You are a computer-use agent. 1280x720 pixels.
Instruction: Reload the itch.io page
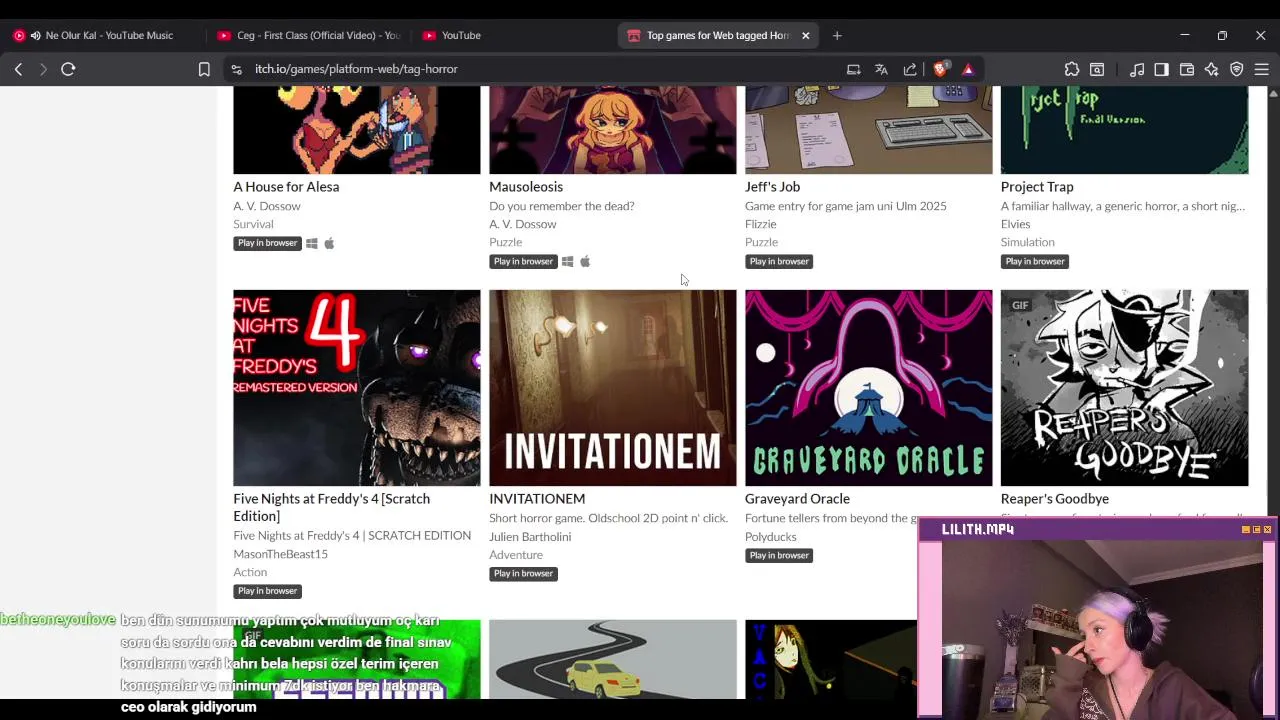pos(68,69)
